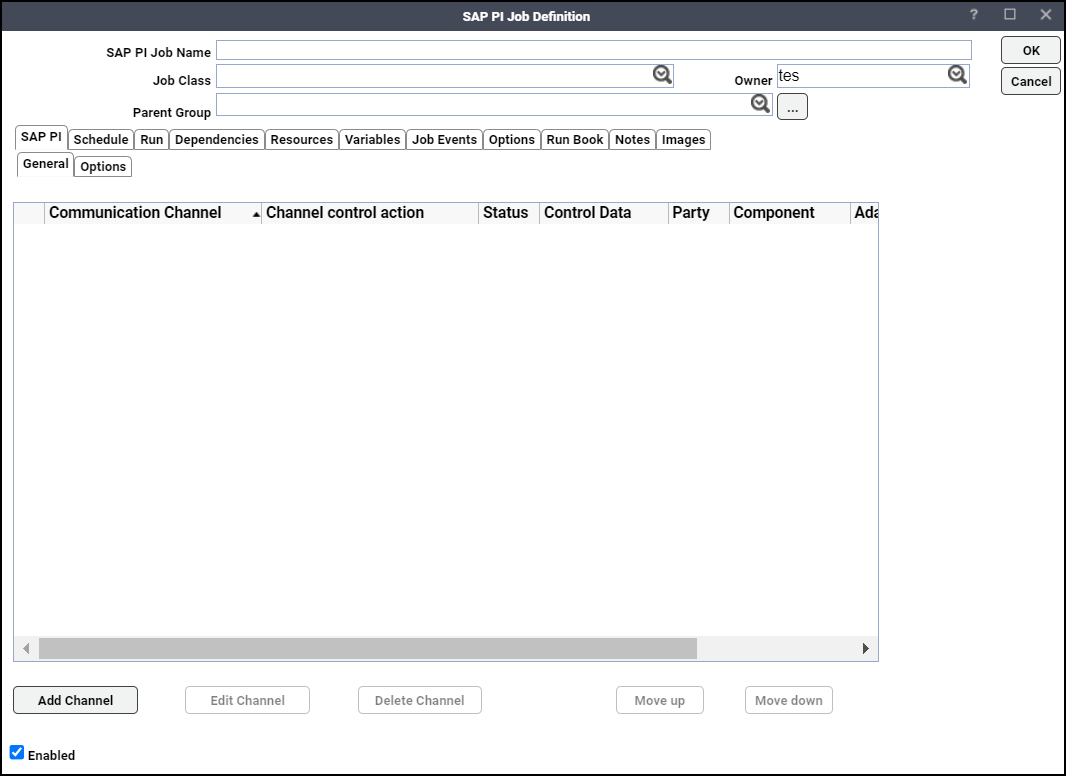The width and height of the screenshot is (1066, 776).
Task: Sort by the Party column header
Action: pyautogui.click(x=699, y=213)
